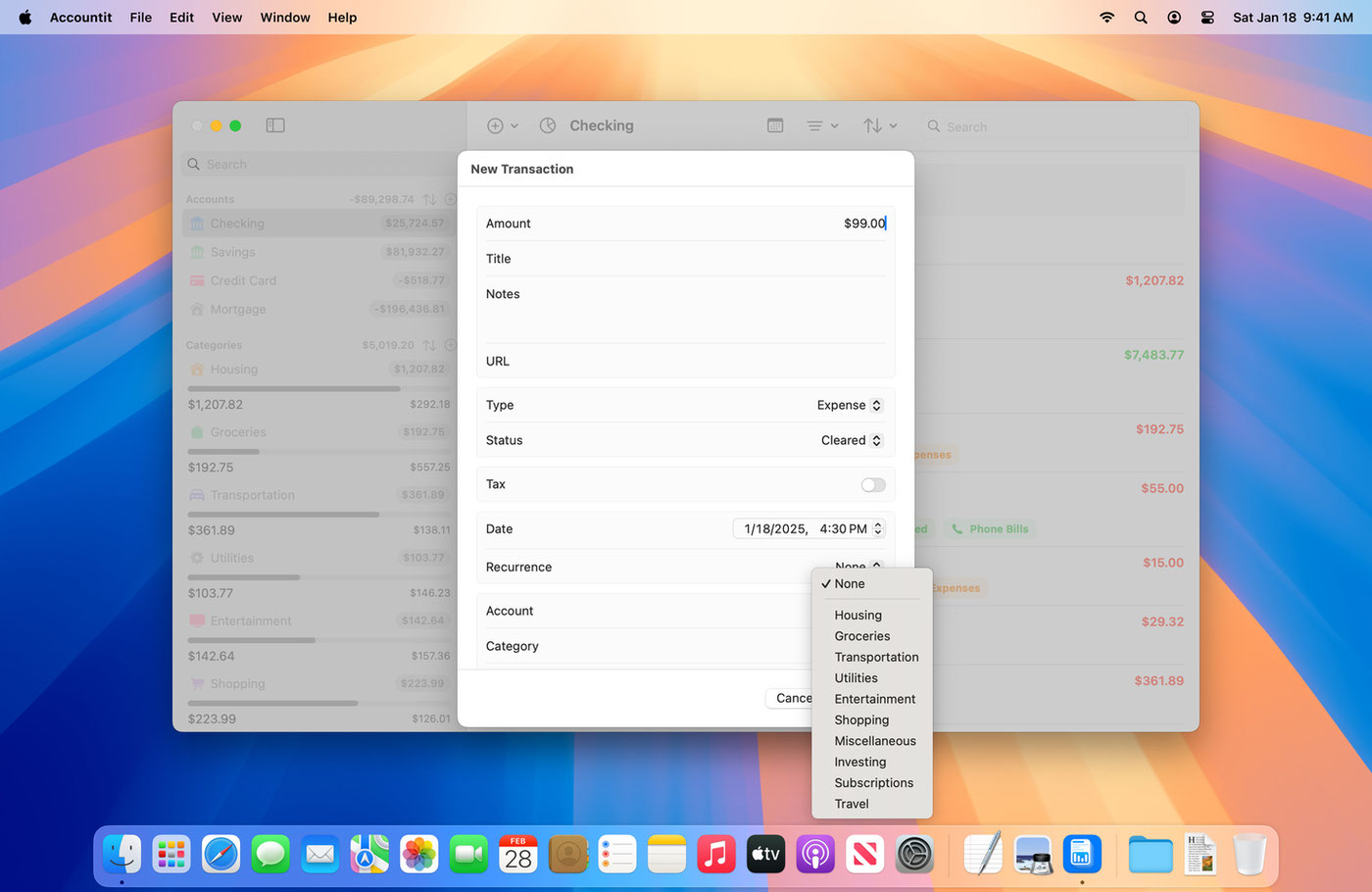Image resolution: width=1372 pixels, height=892 pixels.
Task: Open Music from the Dock
Action: [716, 855]
